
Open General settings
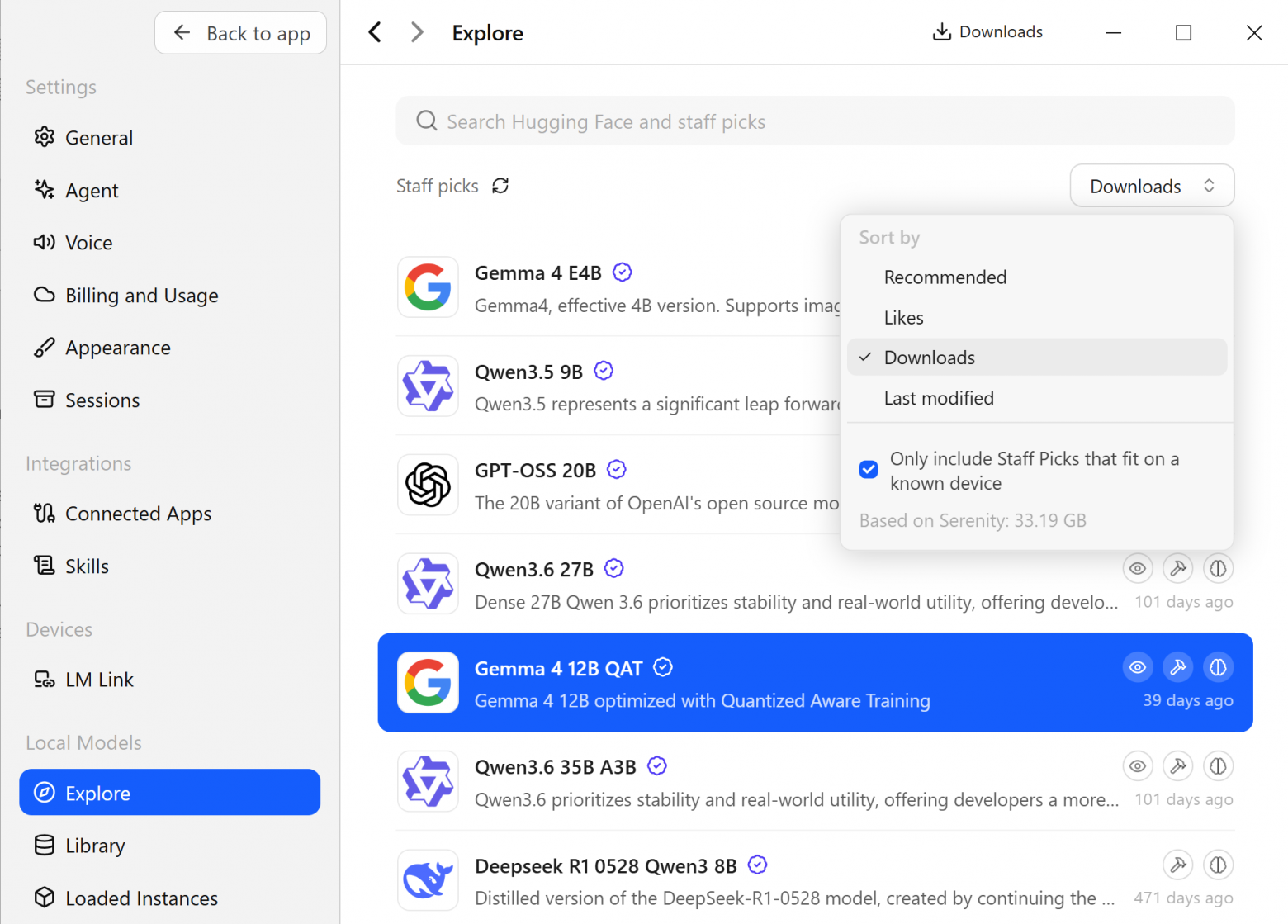point(170,138)
